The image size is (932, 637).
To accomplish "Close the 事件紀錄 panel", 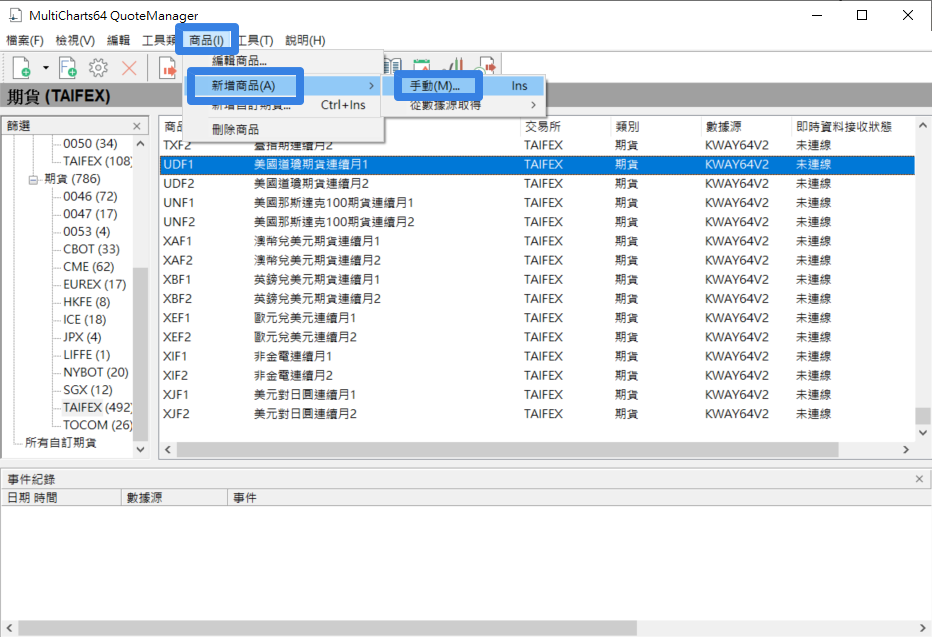I will coord(919,479).
